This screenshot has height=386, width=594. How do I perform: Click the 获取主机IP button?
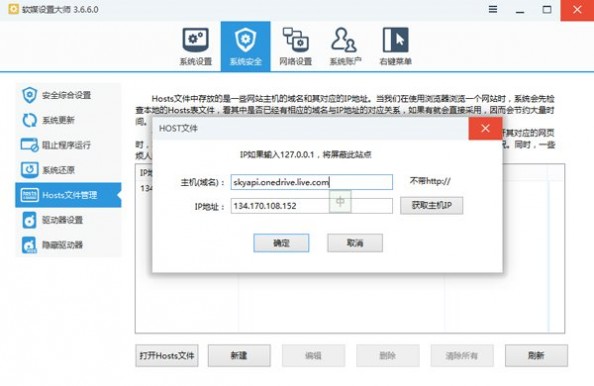coord(431,206)
